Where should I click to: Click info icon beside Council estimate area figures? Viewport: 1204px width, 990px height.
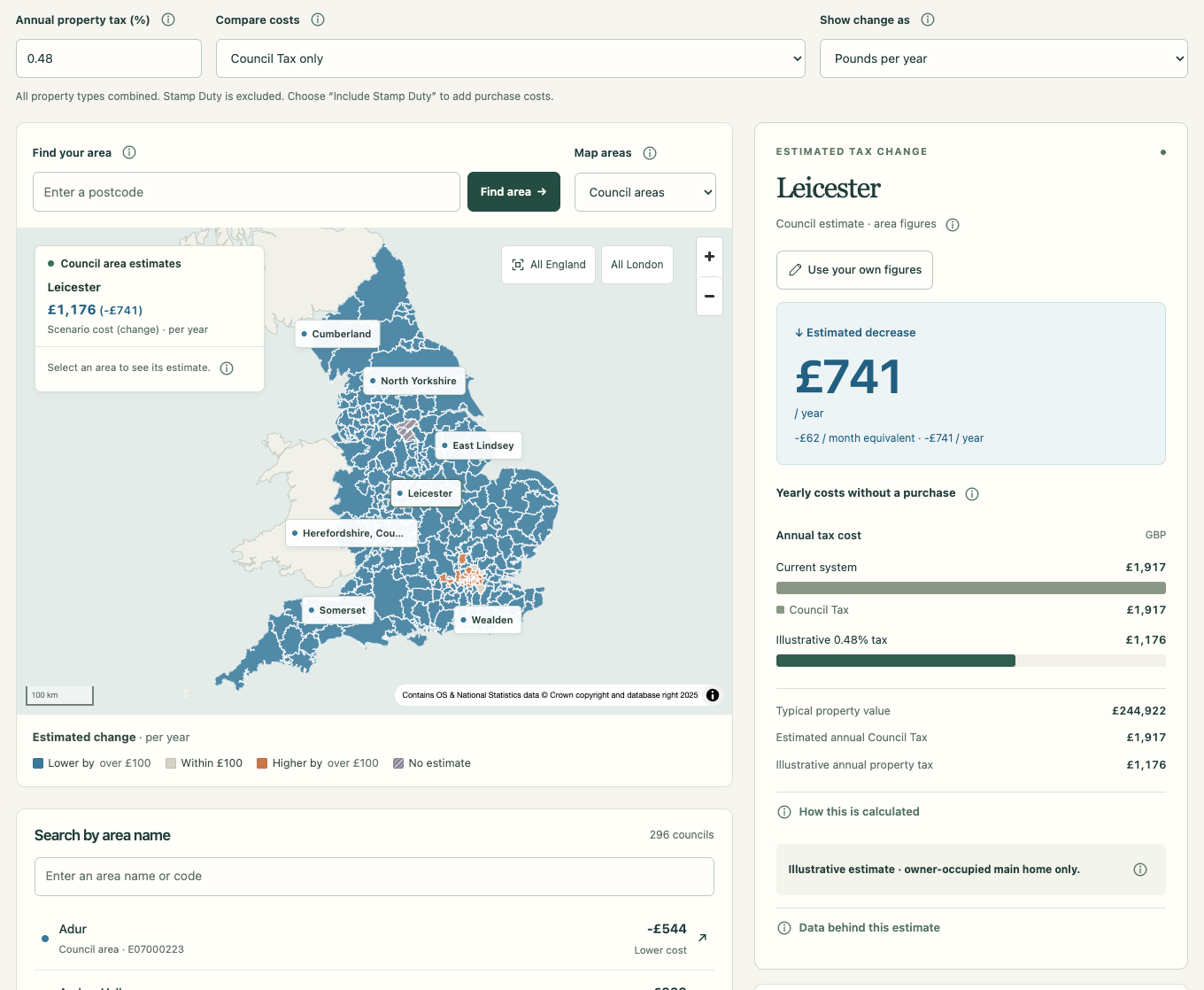point(953,225)
